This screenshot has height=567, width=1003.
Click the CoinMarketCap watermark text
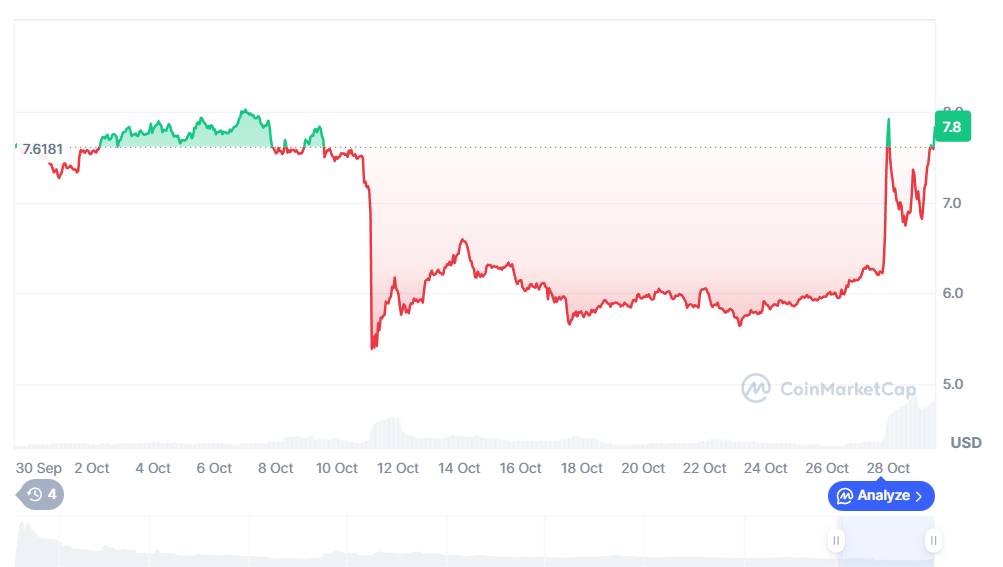point(832,388)
